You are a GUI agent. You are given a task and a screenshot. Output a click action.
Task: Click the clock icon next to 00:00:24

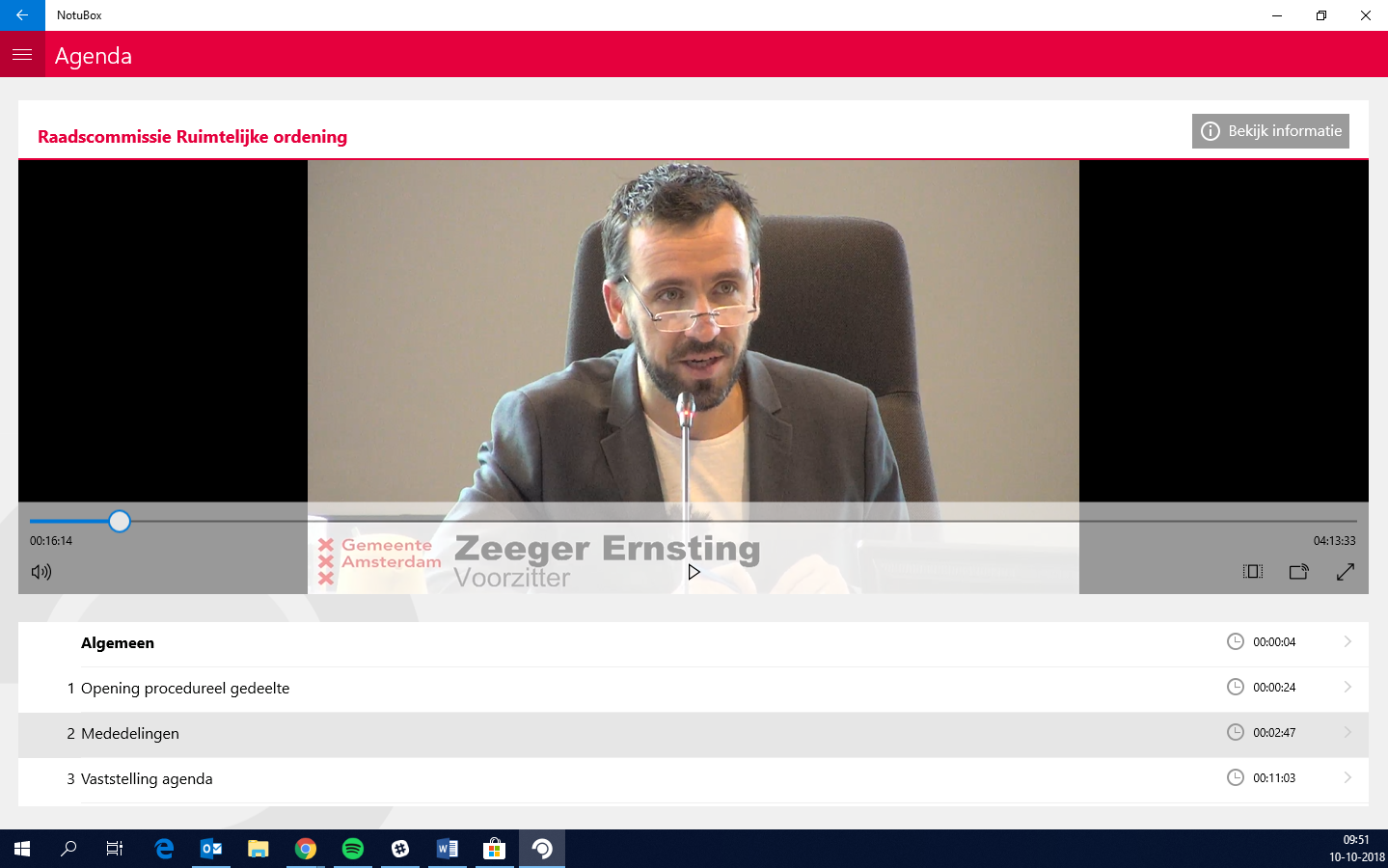click(1236, 687)
